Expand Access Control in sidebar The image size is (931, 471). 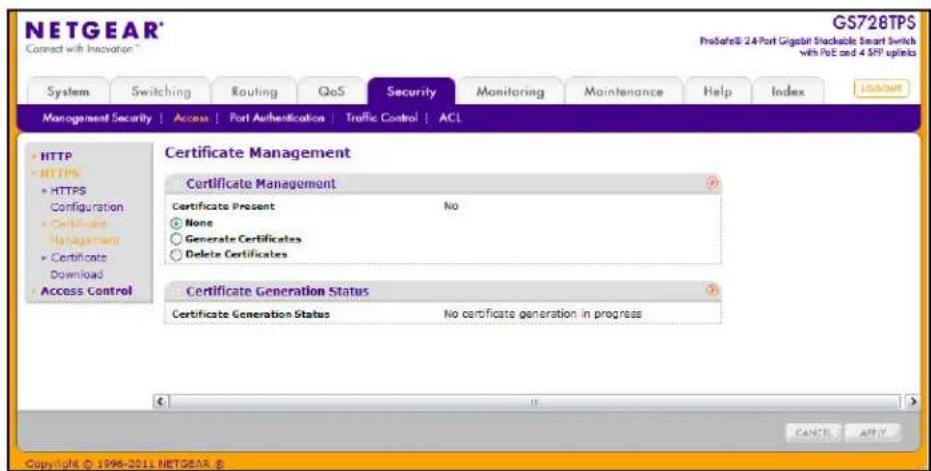coord(86,291)
